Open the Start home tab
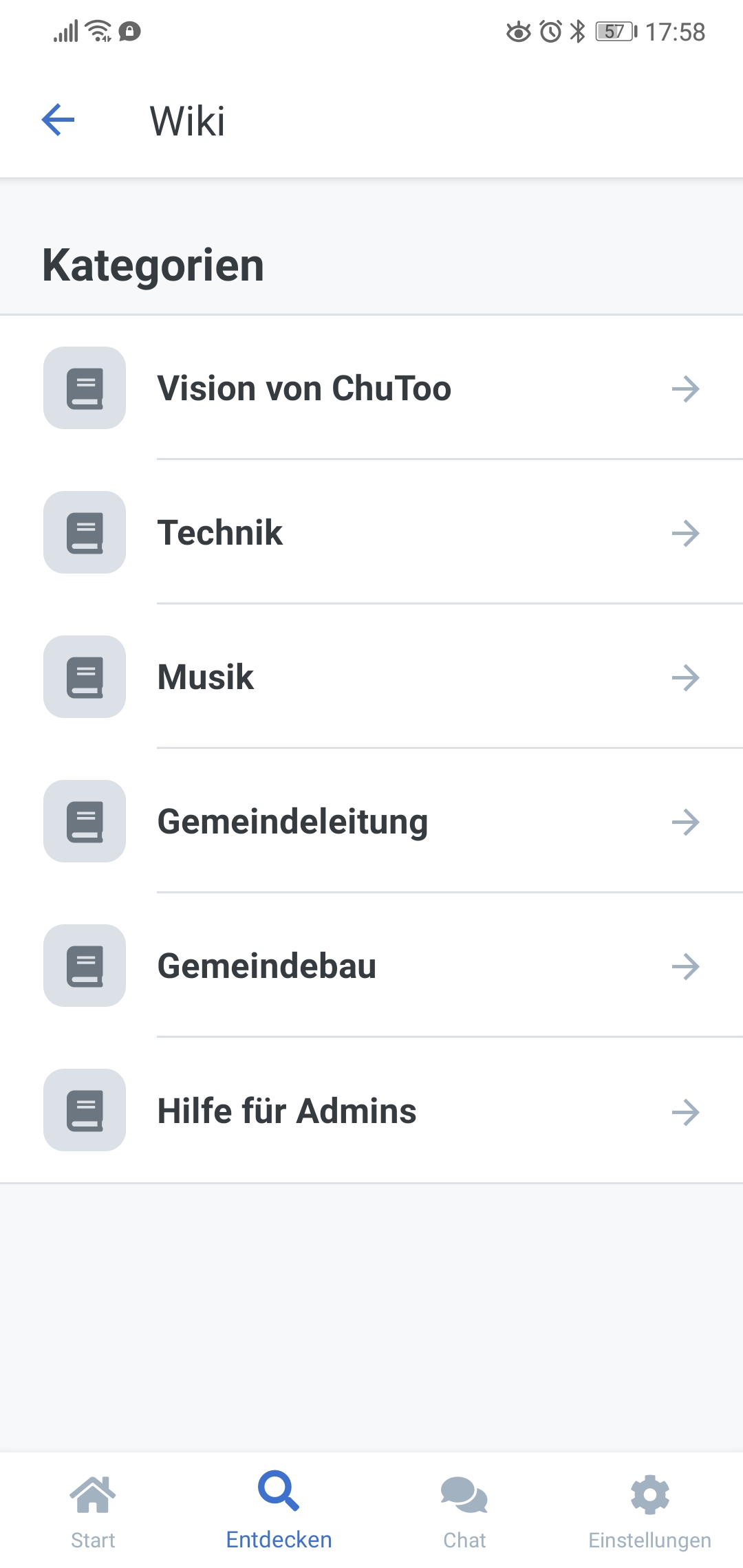 [93, 1511]
